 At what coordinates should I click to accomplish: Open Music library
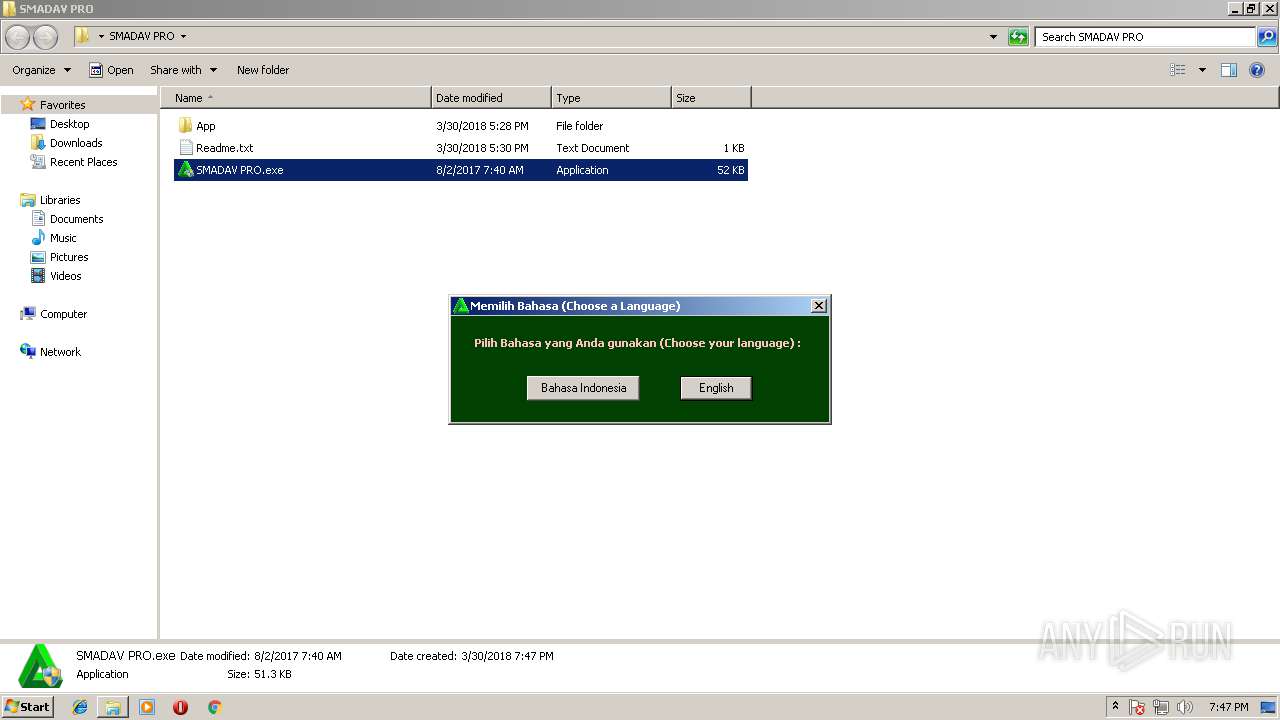tap(63, 238)
